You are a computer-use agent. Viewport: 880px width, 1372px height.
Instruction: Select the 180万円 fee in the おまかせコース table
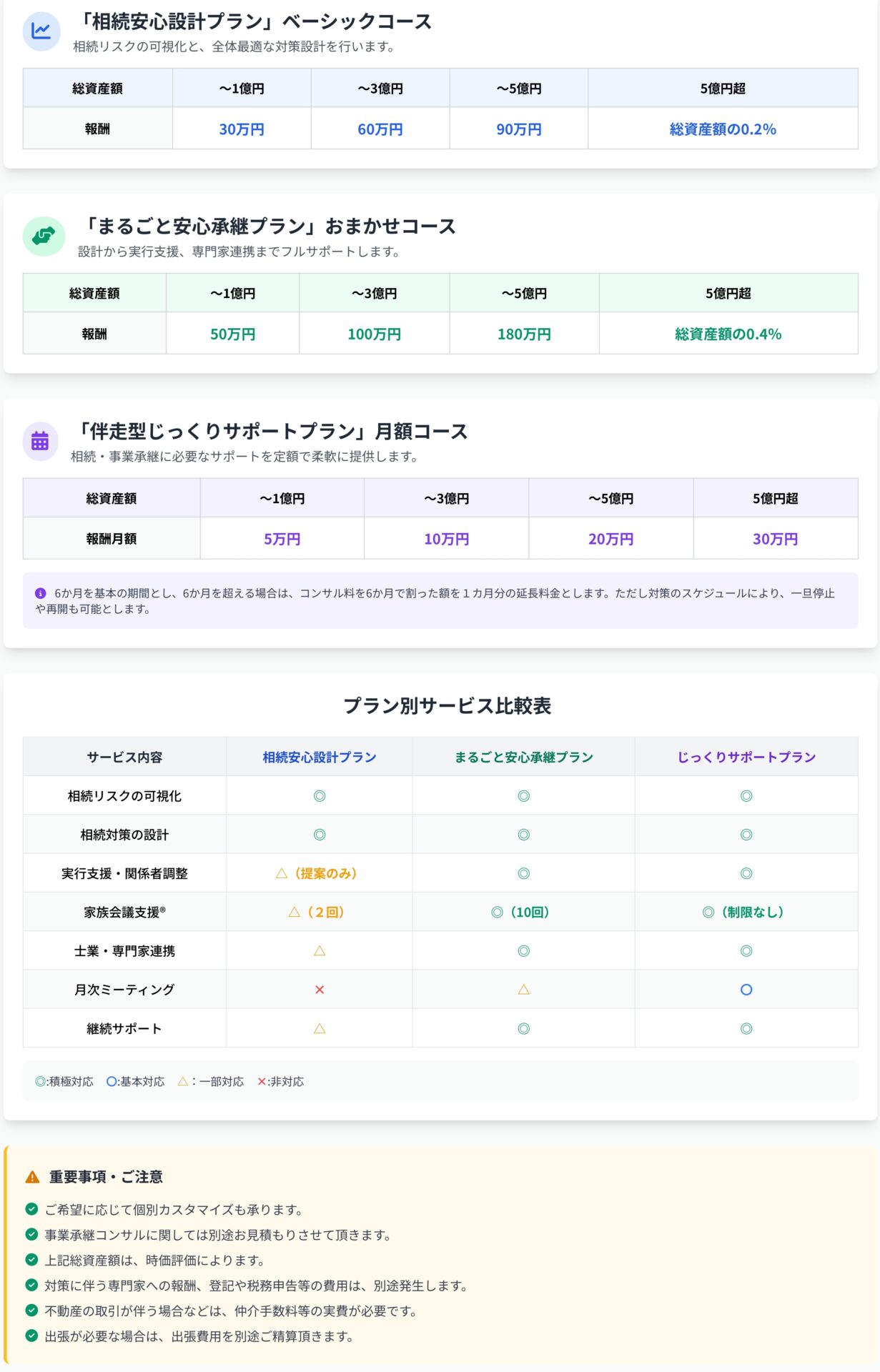pos(524,334)
